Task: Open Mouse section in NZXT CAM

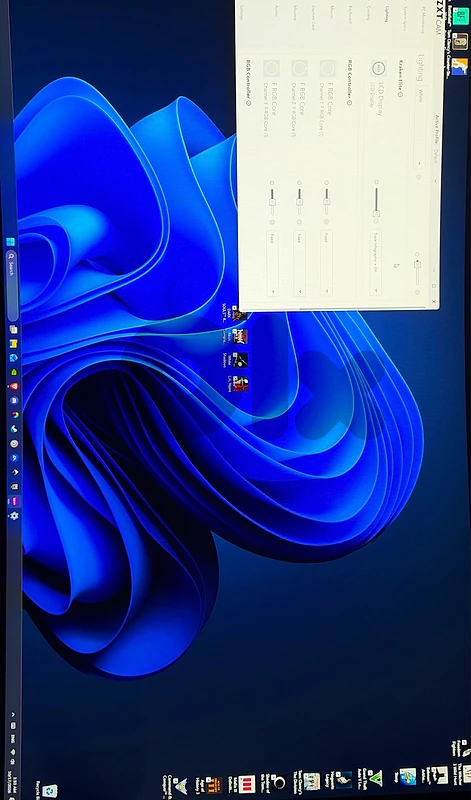Action: pyautogui.click(x=331, y=12)
